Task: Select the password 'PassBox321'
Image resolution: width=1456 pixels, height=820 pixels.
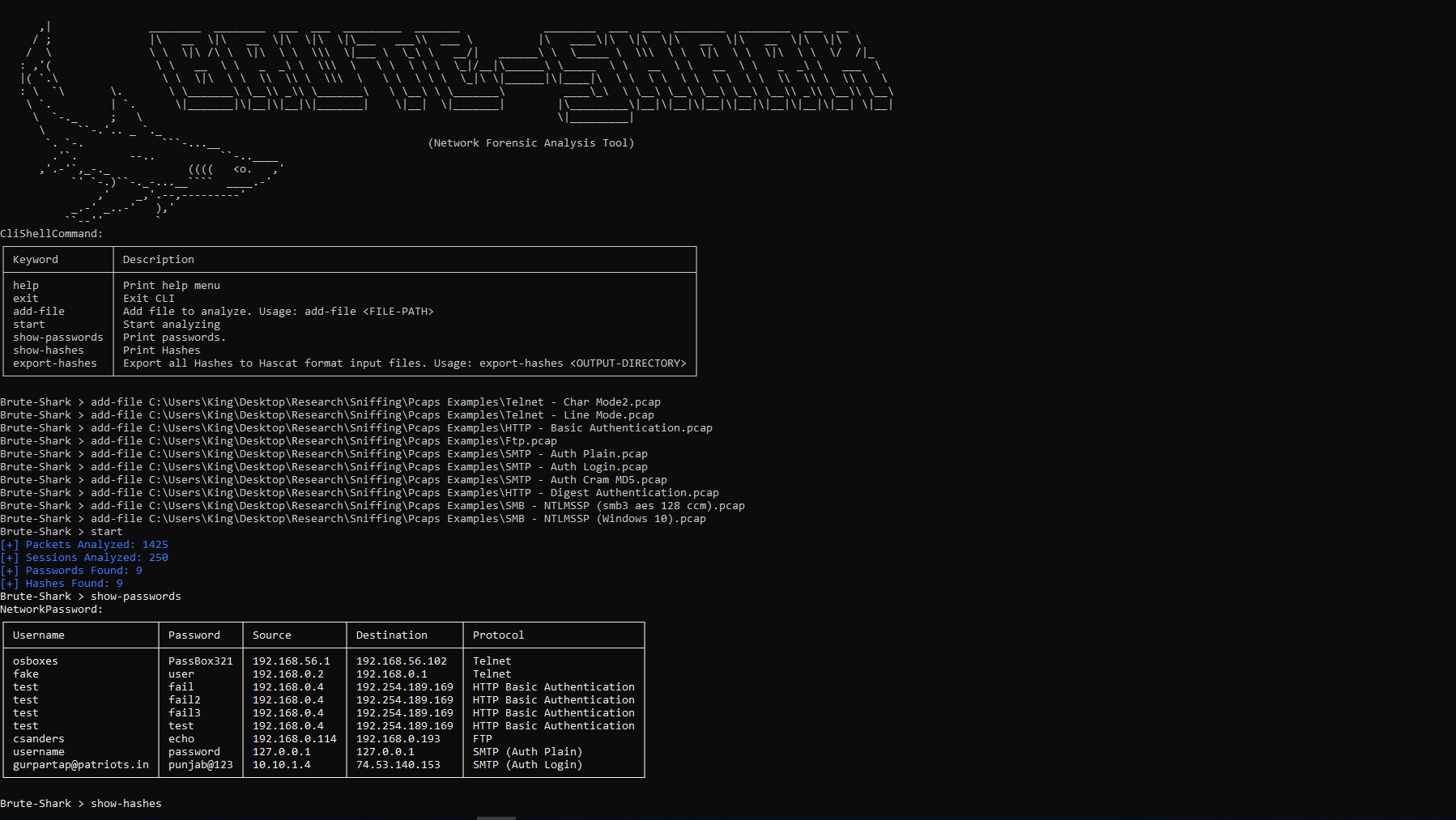Action: [x=201, y=661]
